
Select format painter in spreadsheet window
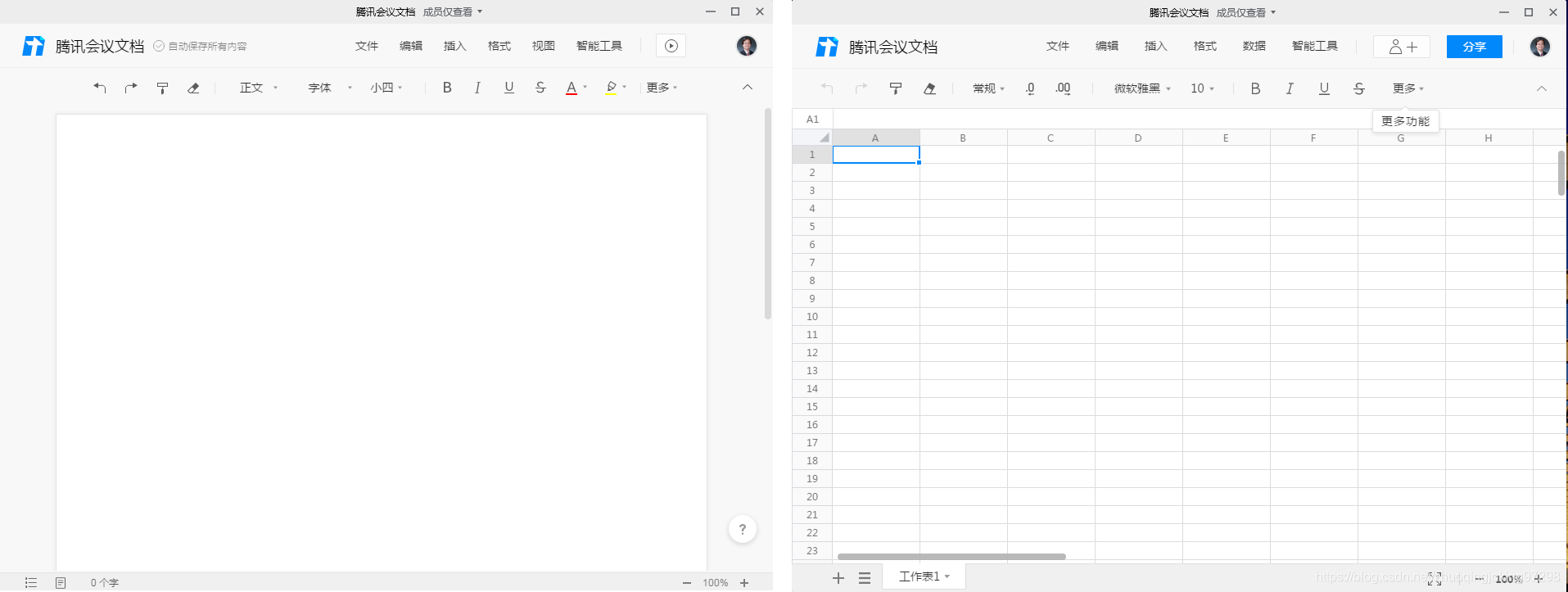tap(896, 88)
